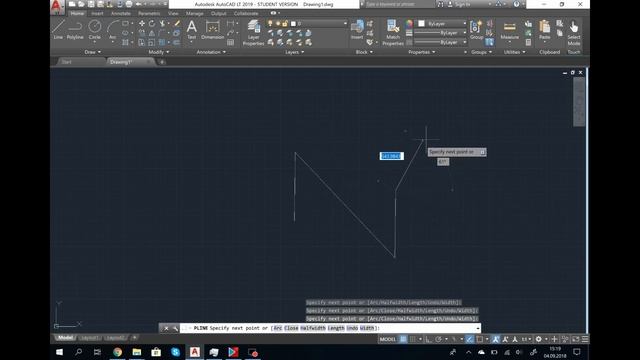The width and height of the screenshot is (640, 360).
Task: Expand the Draw panel
Action: point(93,52)
